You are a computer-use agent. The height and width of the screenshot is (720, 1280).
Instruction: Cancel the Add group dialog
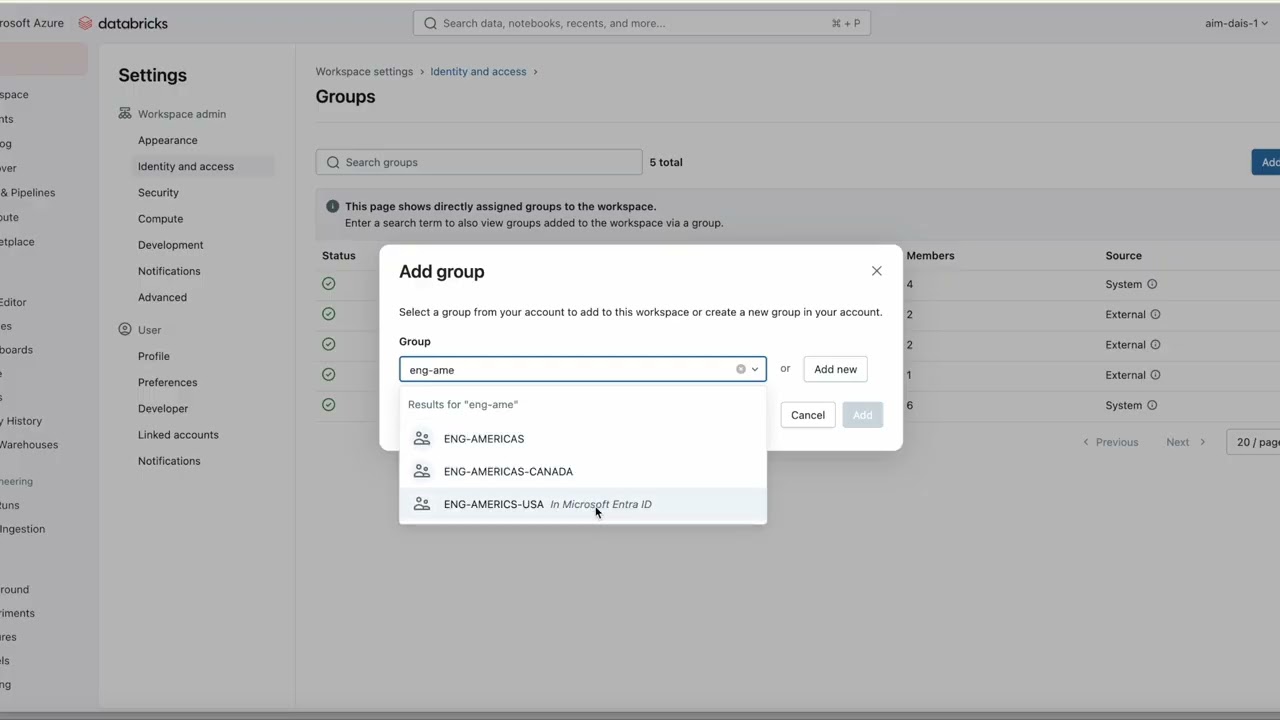(x=808, y=415)
